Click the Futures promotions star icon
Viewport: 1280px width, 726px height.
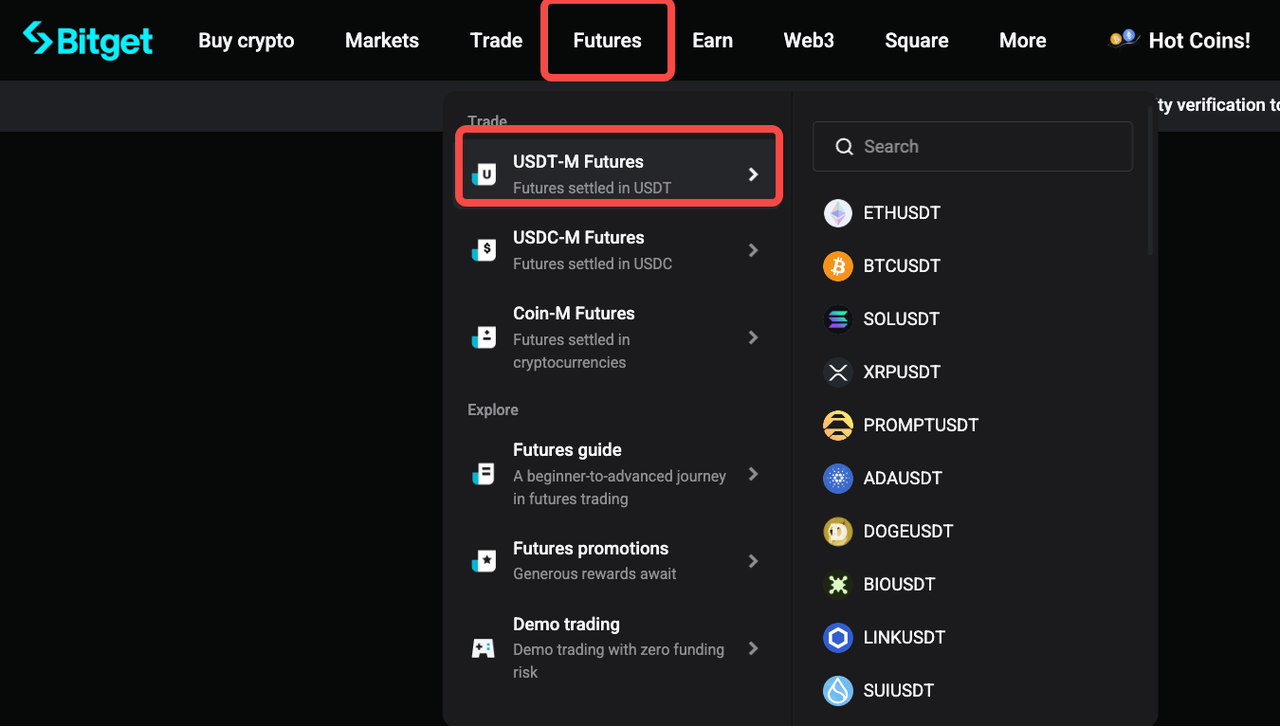click(484, 561)
